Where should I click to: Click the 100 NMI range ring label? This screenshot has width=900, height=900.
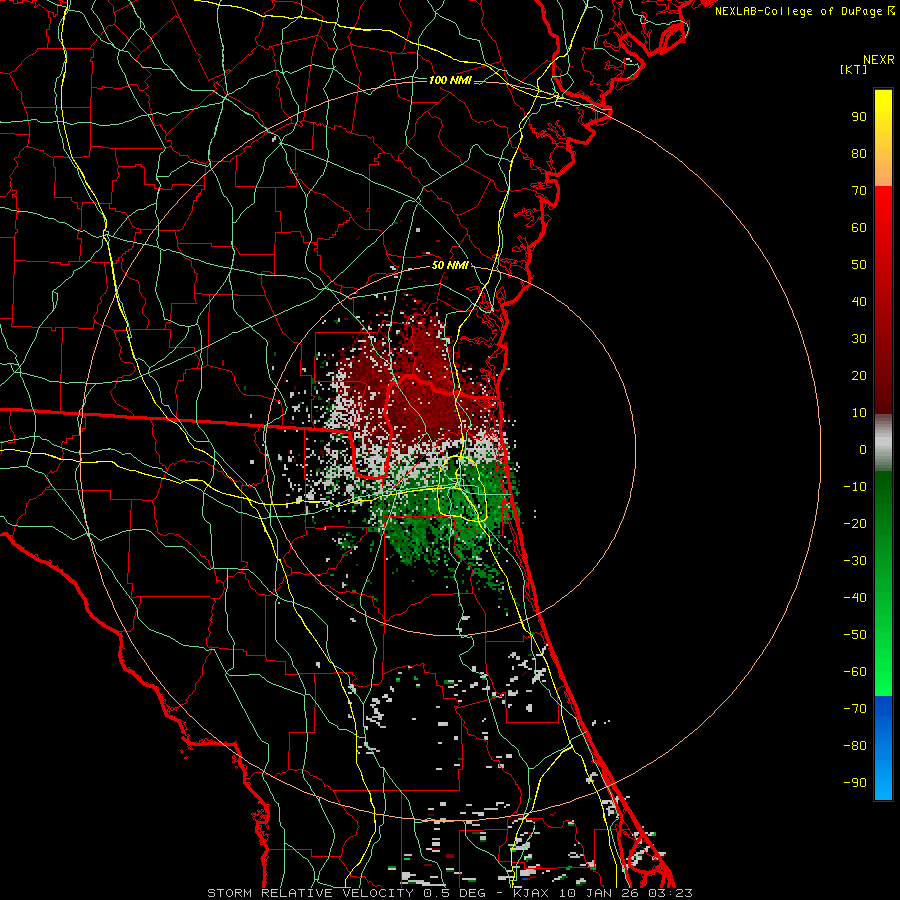pos(450,80)
